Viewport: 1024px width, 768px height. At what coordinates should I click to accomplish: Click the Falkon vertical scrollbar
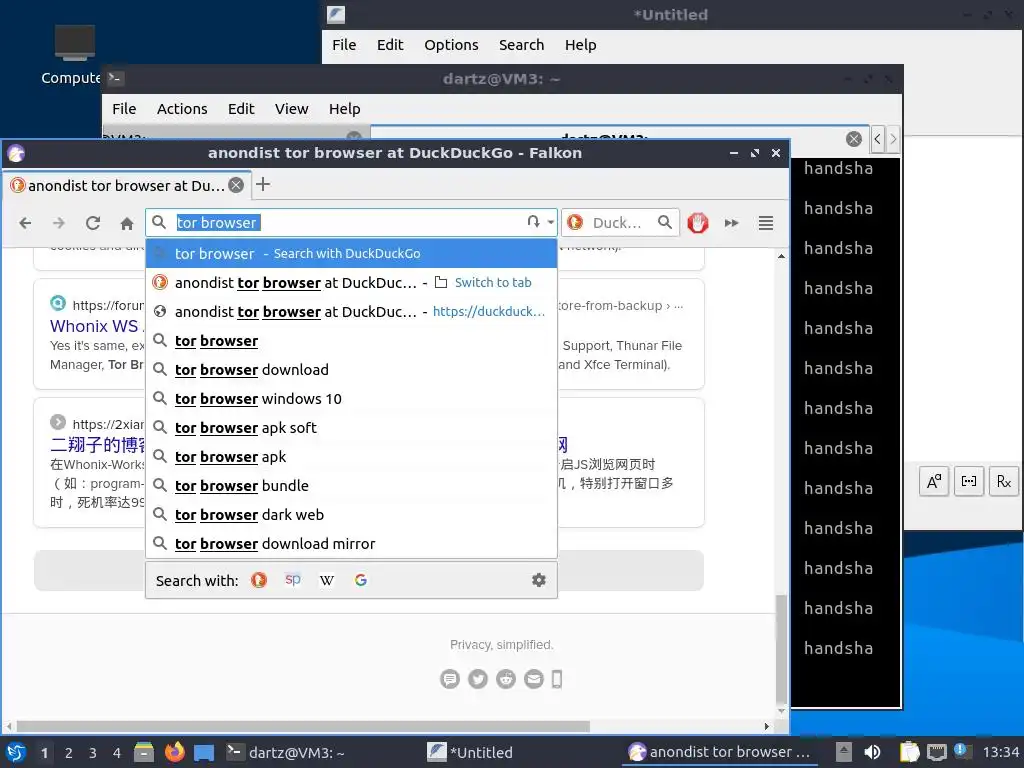781,647
